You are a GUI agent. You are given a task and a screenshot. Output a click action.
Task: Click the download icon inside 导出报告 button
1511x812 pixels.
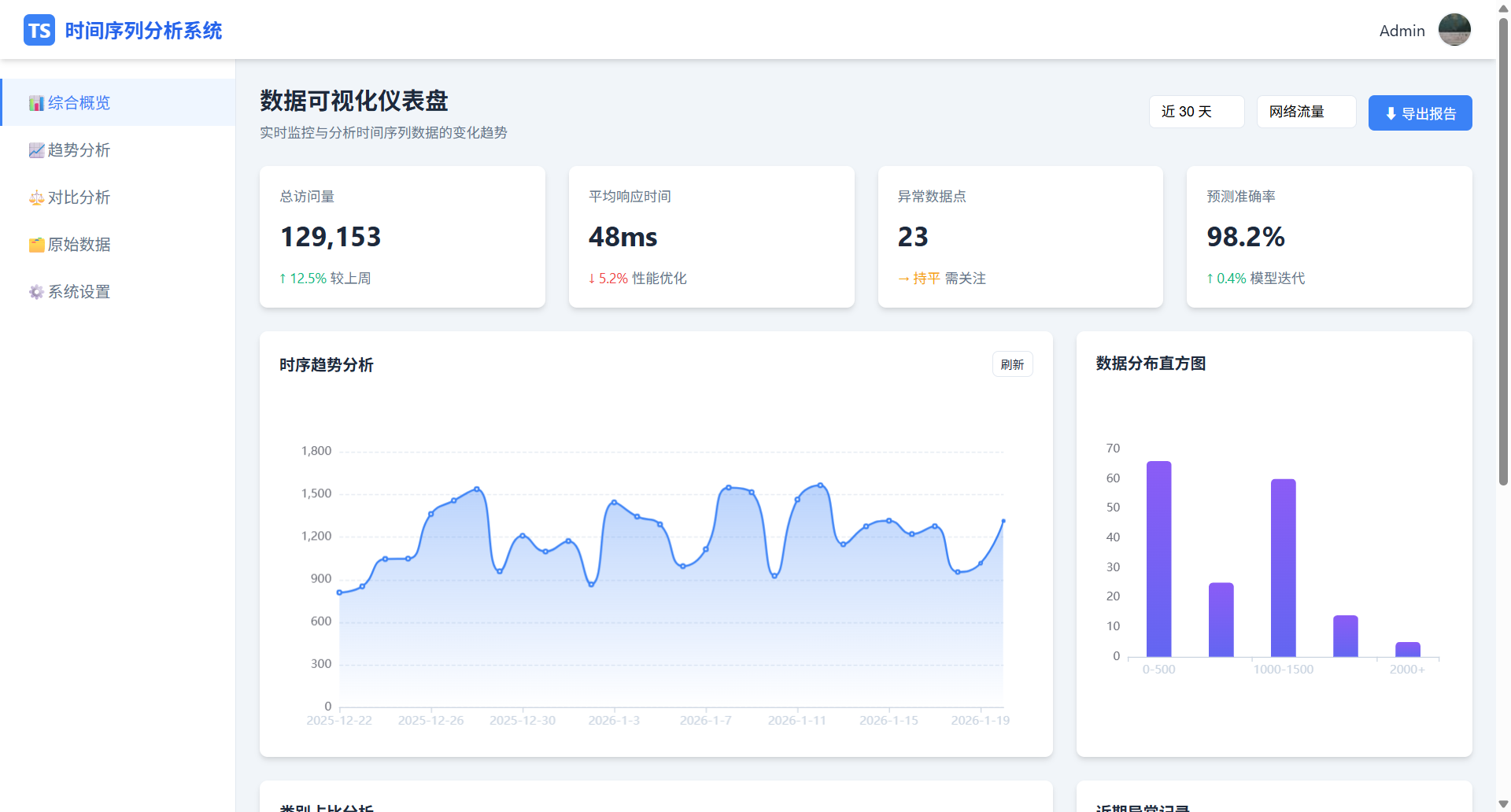click(x=1390, y=113)
